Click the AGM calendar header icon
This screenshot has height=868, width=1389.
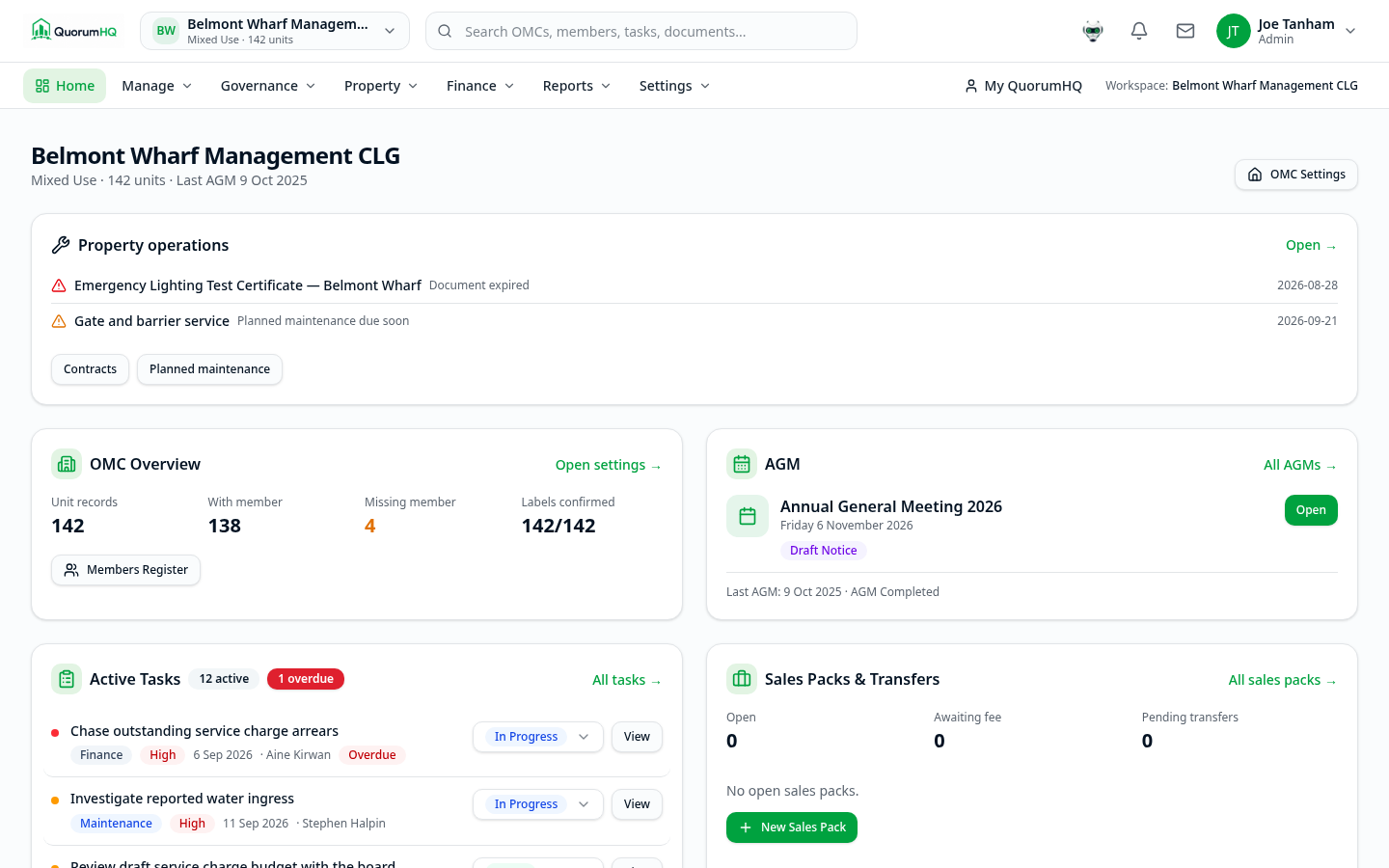click(742, 464)
